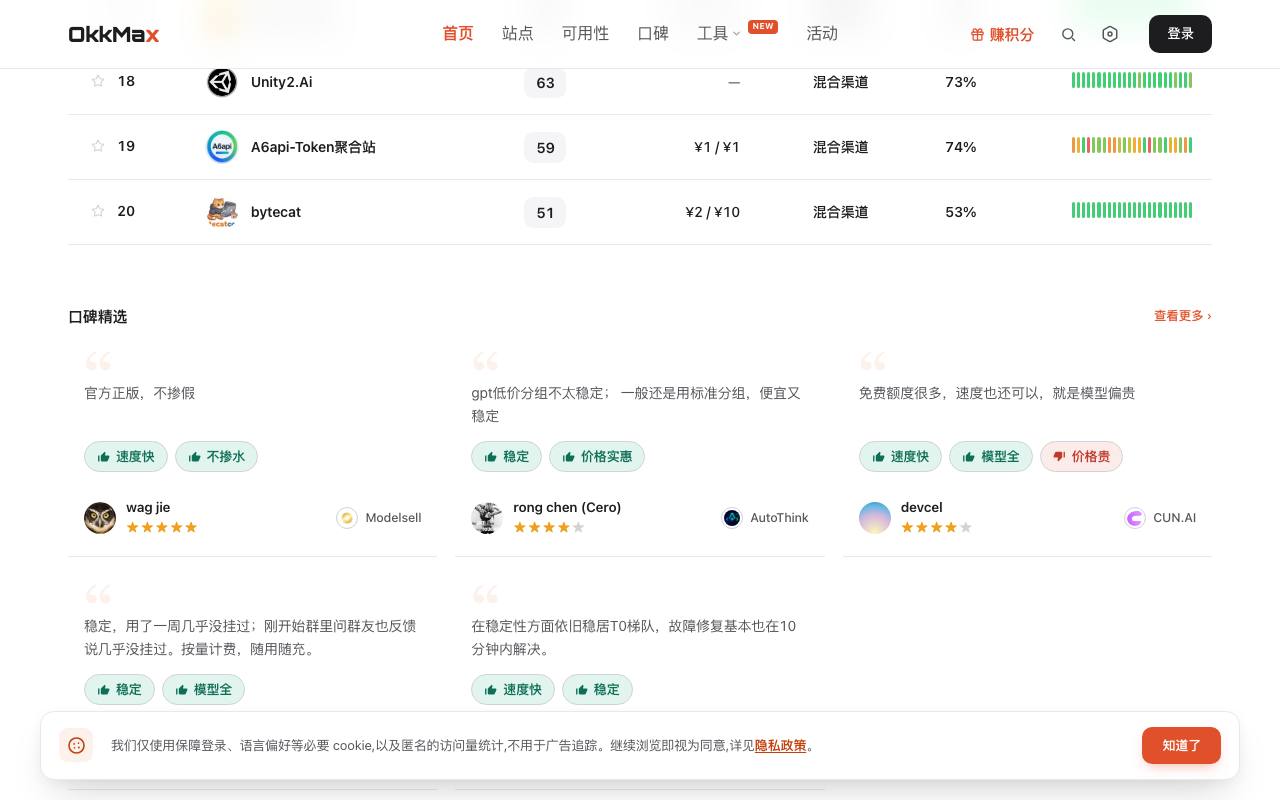1280x800 pixels.
Task: Click price ¥1 / ¥1
Action: (x=717, y=147)
